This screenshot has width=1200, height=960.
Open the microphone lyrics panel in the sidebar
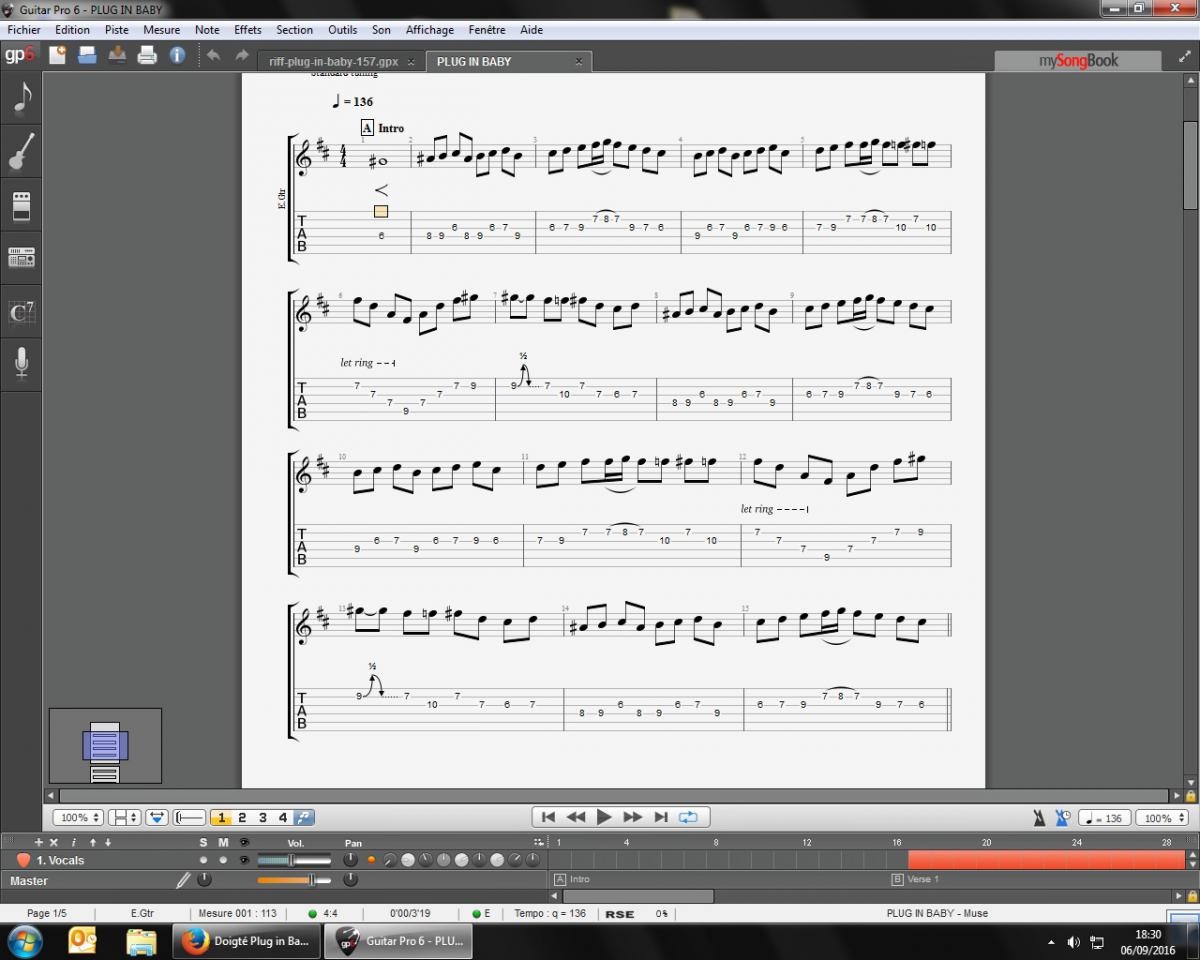click(x=21, y=363)
